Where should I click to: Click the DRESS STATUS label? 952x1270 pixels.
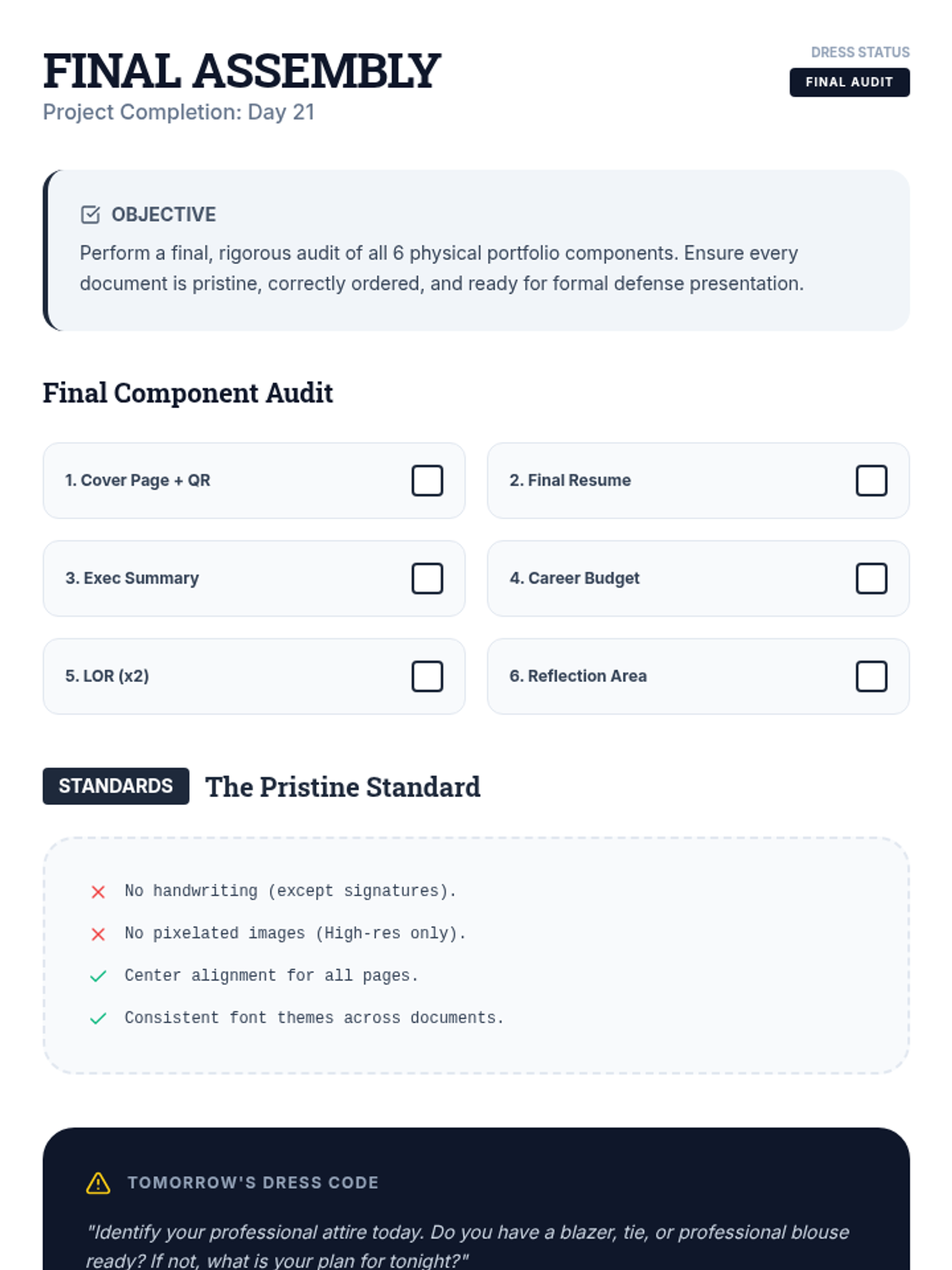(860, 52)
